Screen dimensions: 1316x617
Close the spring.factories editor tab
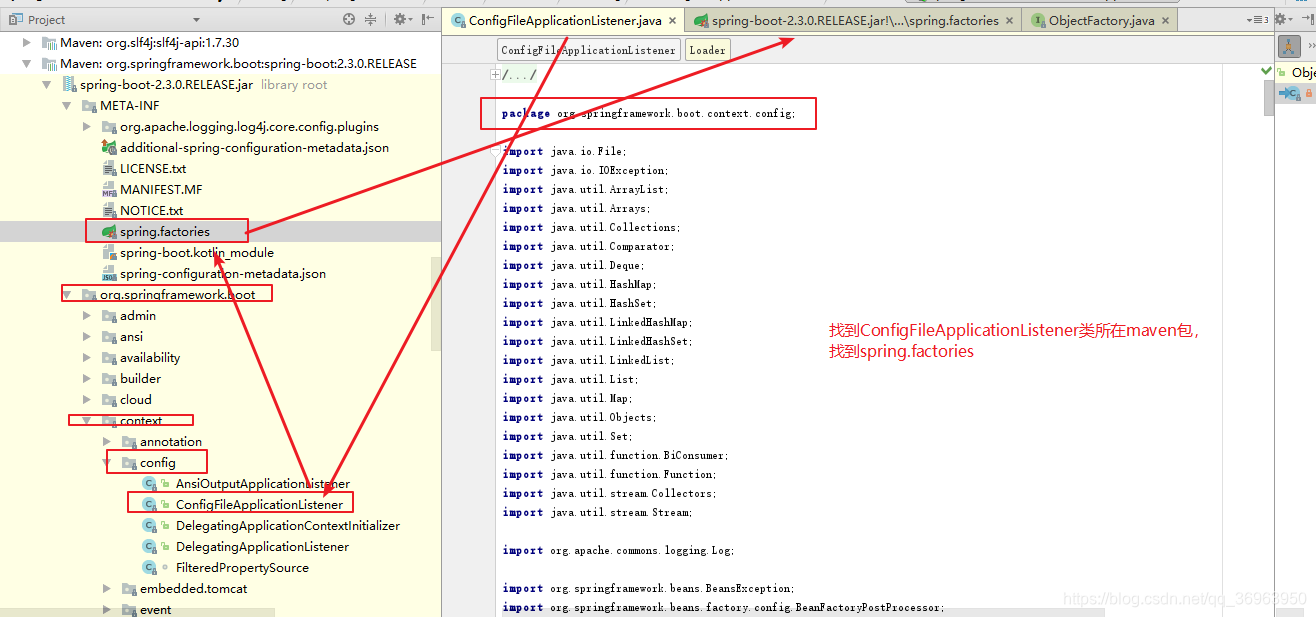(x=1009, y=20)
